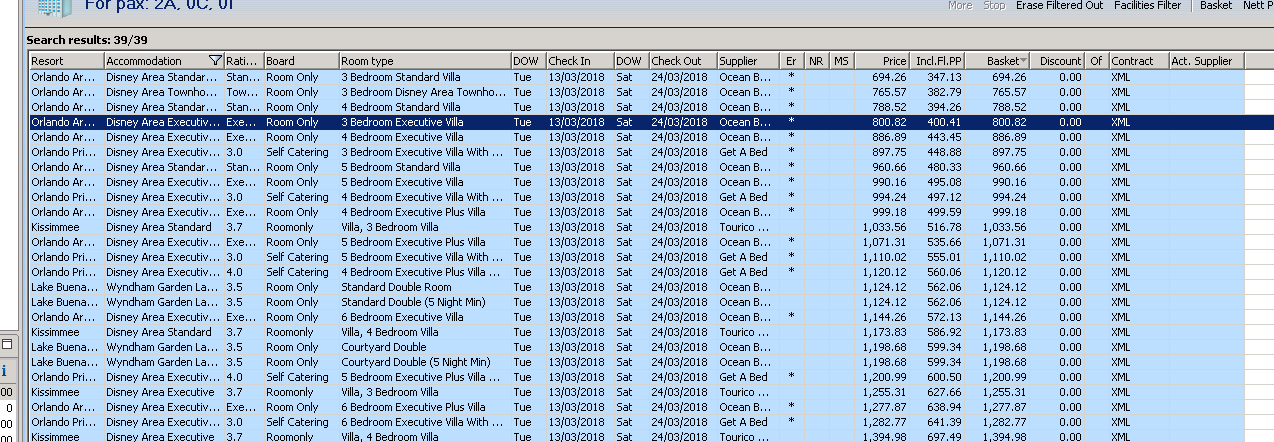
Task: Sort by the Board column header
Action: click(301, 62)
